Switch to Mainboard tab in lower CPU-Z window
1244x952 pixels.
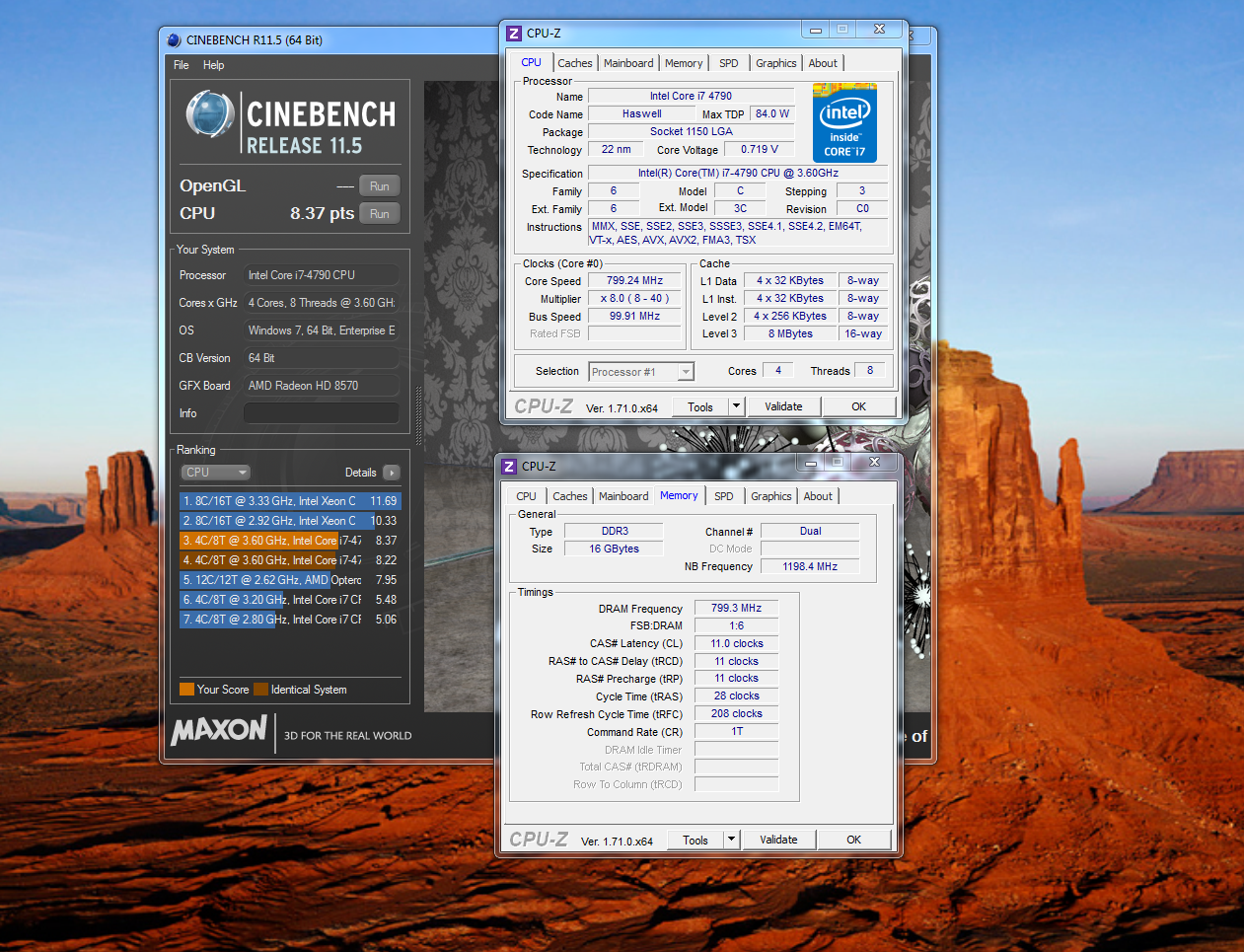click(623, 496)
